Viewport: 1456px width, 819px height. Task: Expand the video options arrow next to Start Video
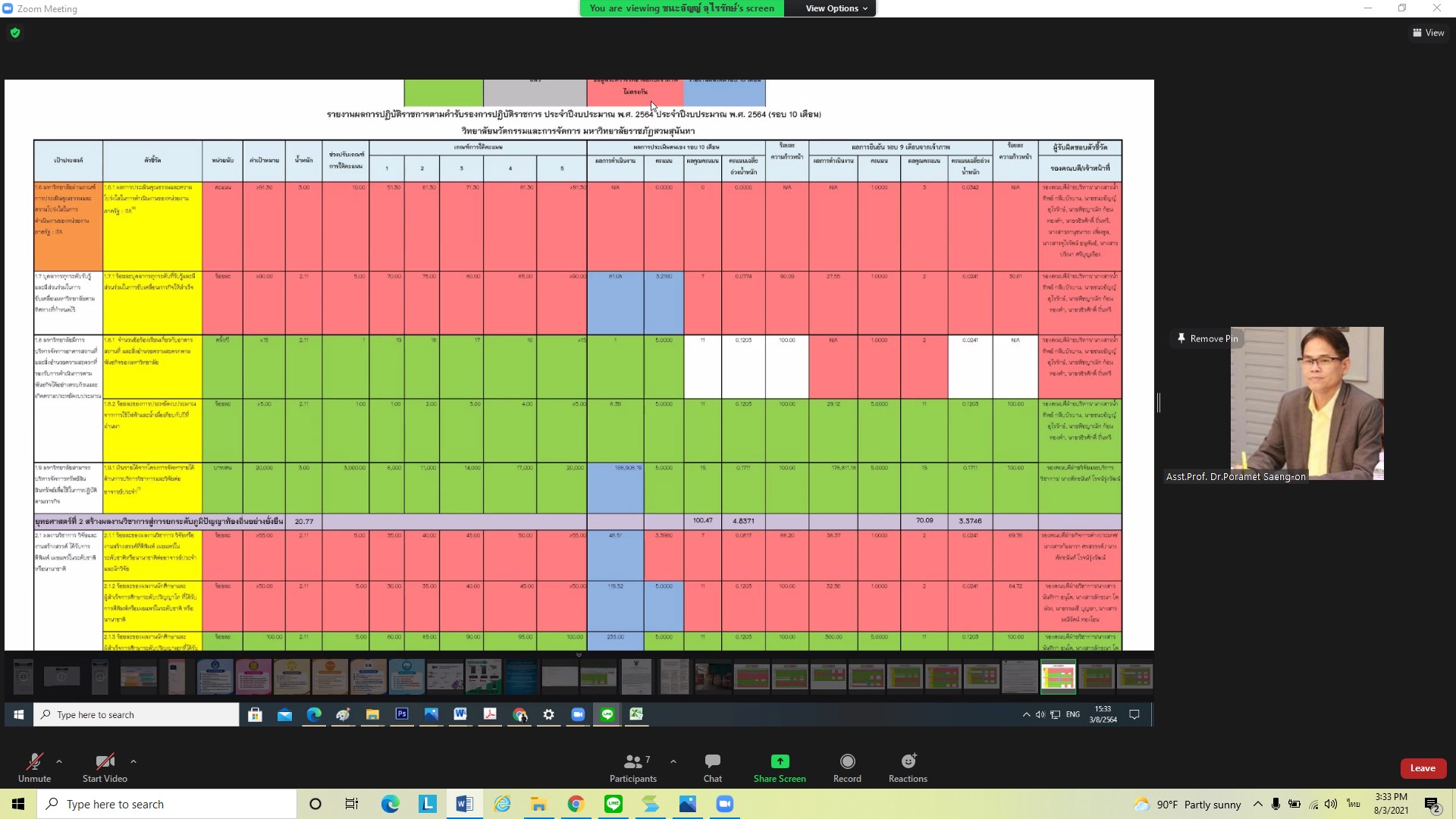coord(133,761)
